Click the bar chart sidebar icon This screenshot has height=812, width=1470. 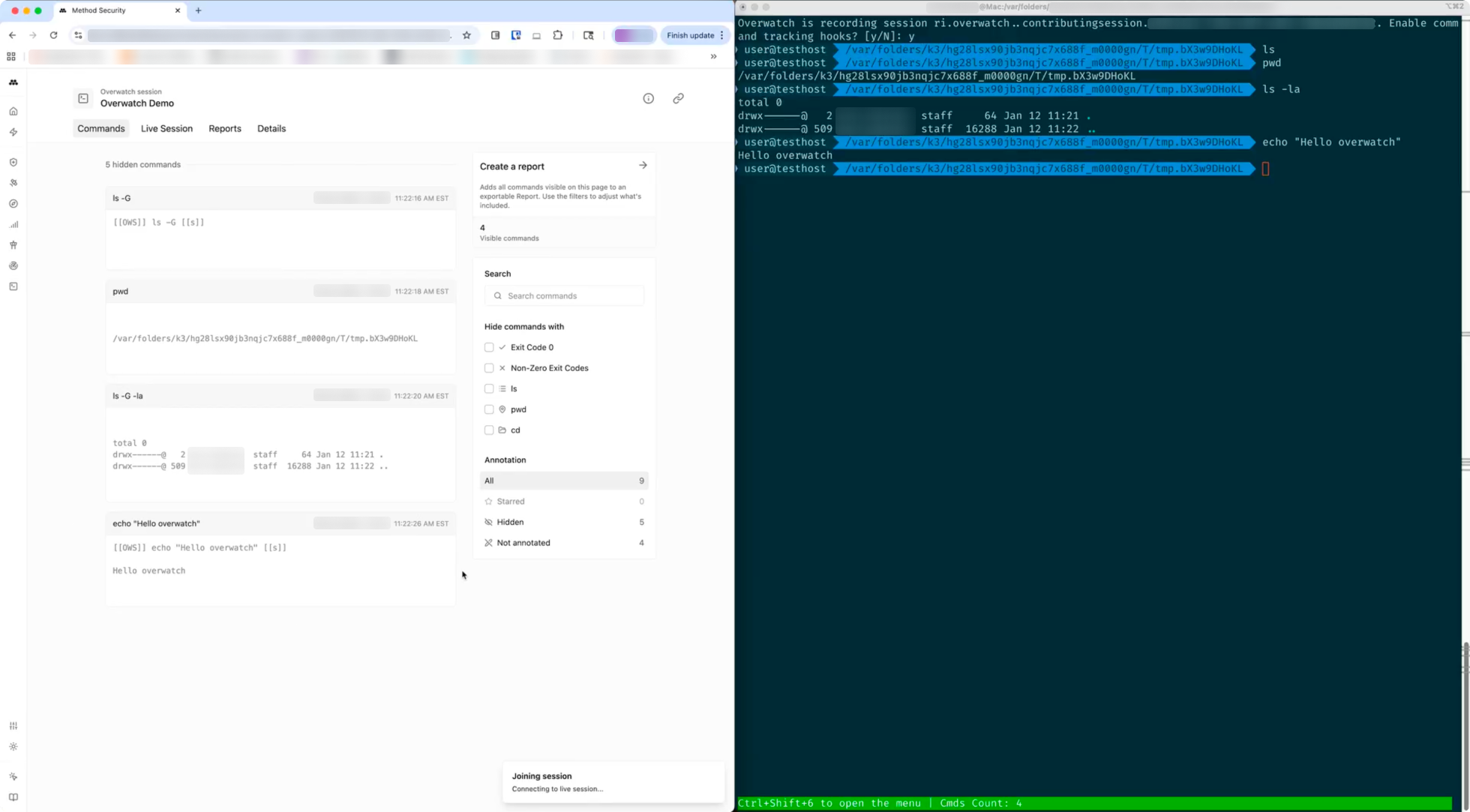coord(13,224)
